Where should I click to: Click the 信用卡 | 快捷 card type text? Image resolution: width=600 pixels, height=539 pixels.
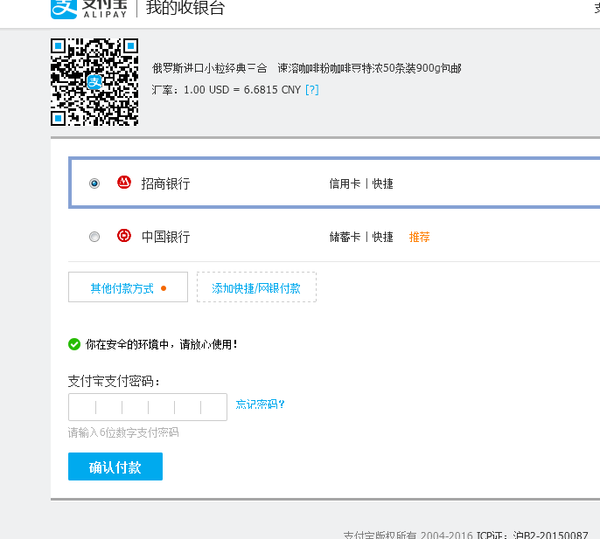coord(361,184)
